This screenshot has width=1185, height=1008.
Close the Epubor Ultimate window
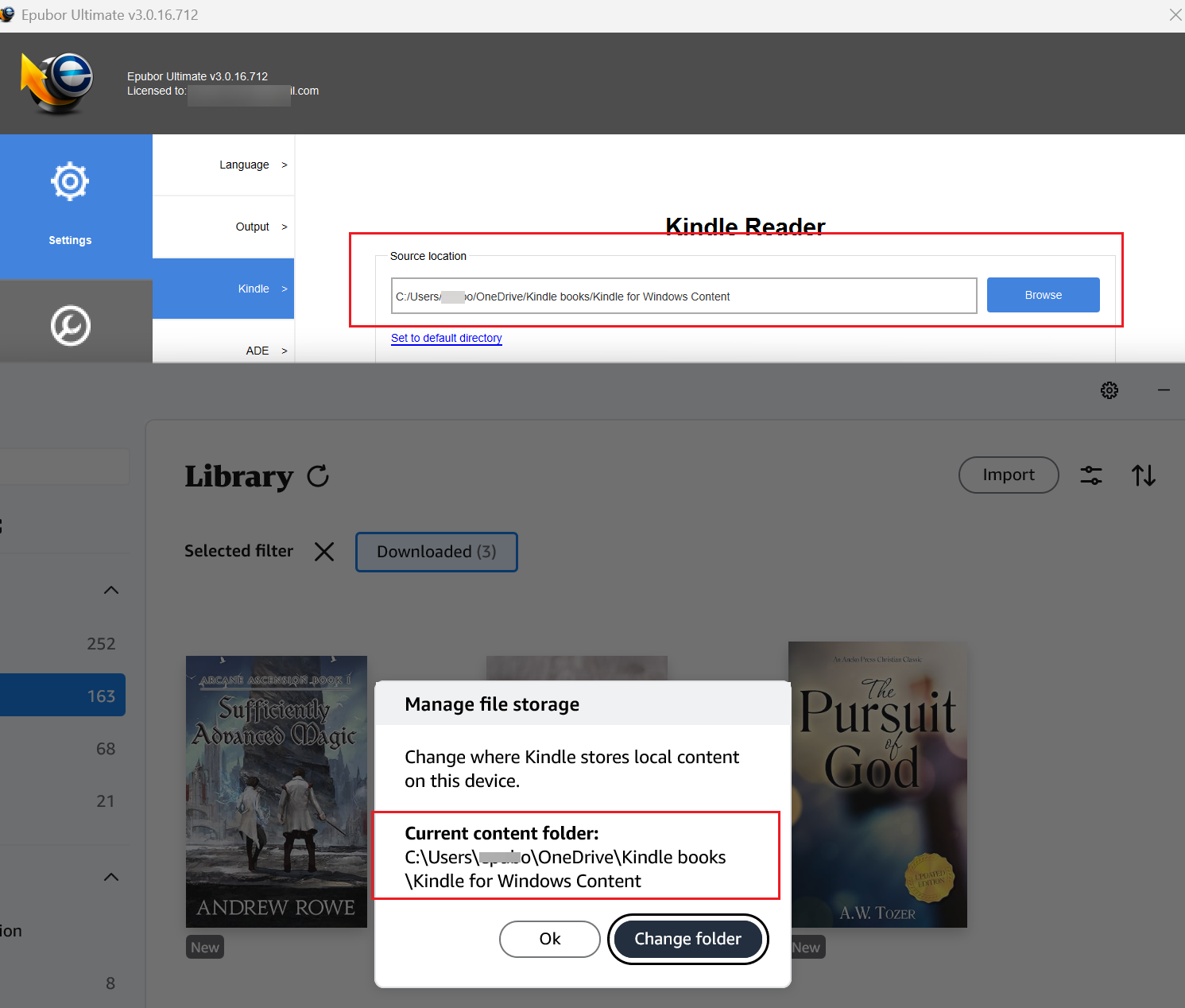tap(1175, 15)
